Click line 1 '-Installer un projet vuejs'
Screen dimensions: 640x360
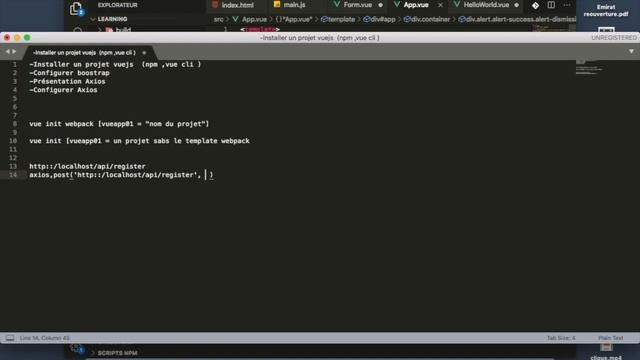115,64
